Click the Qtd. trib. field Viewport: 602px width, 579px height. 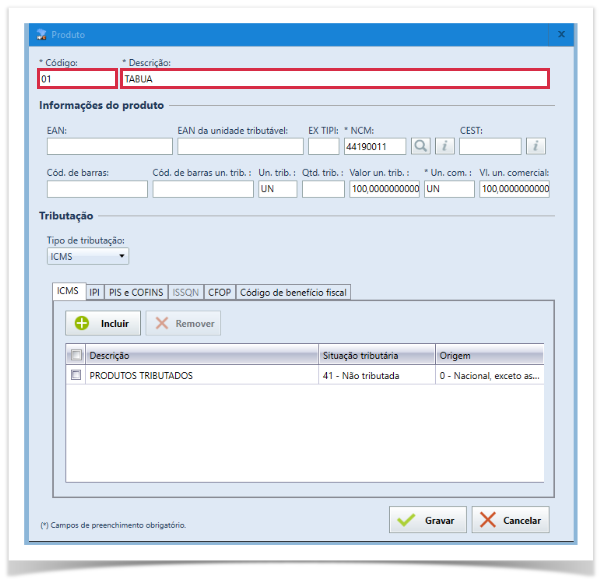click(x=323, y=189)
